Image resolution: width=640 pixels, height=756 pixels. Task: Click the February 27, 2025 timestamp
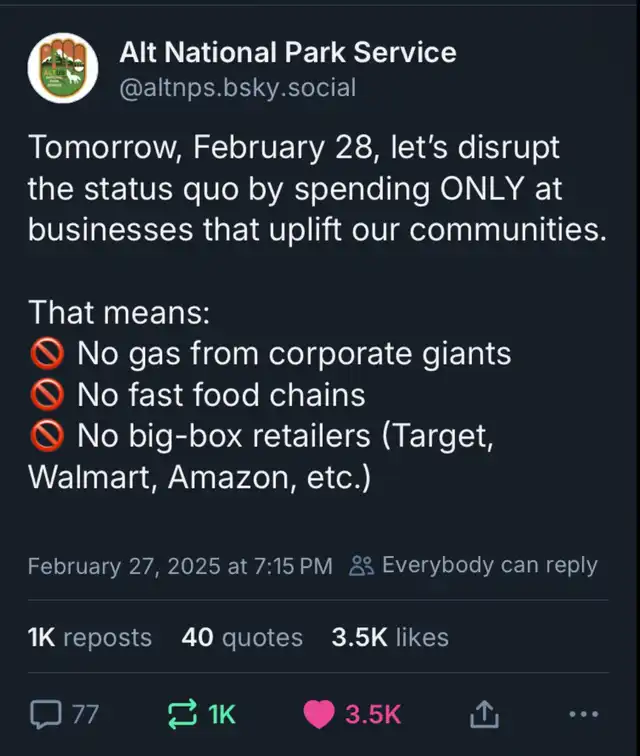180,566
